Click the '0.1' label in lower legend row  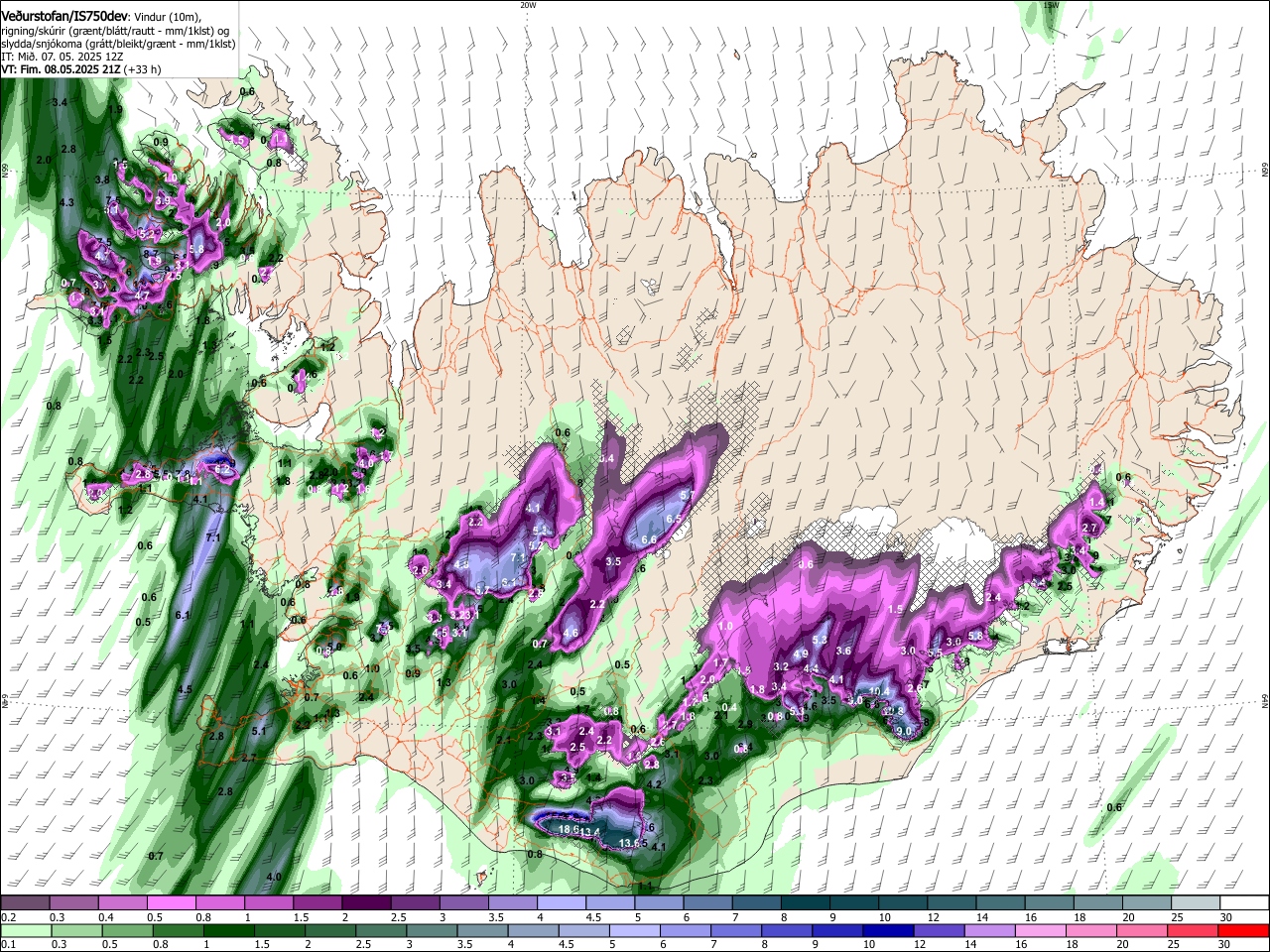[8, 945]
